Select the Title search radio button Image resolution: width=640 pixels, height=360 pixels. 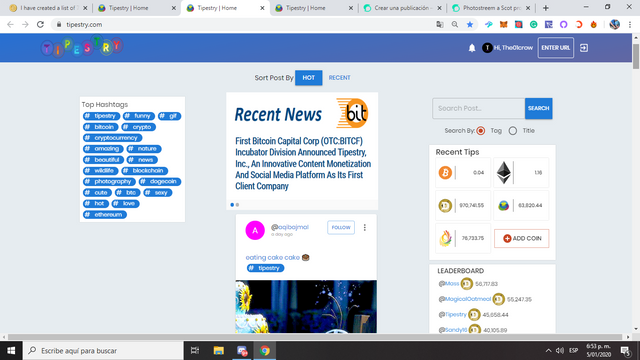513,131
